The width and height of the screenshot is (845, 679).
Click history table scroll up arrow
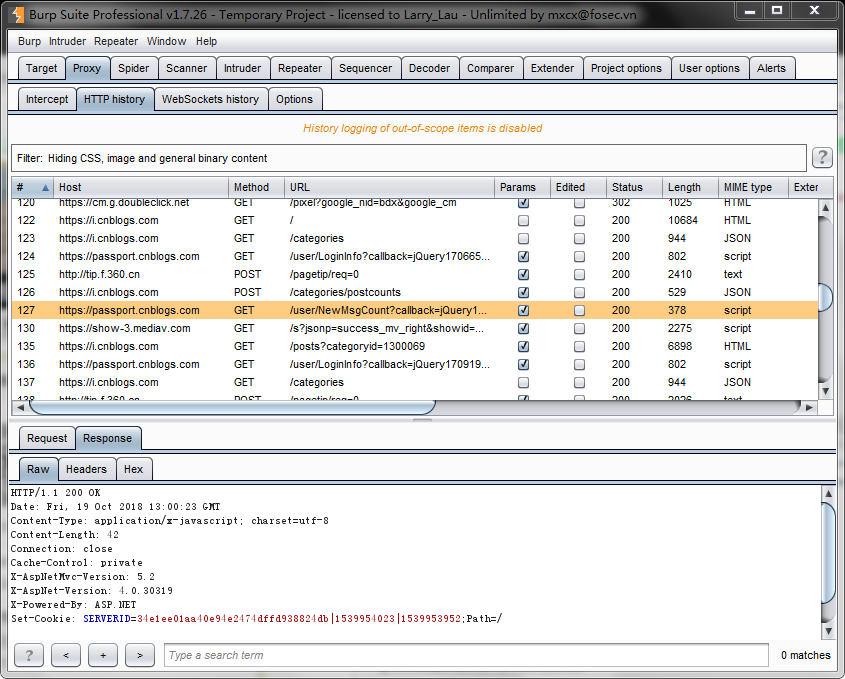[825, 207]
